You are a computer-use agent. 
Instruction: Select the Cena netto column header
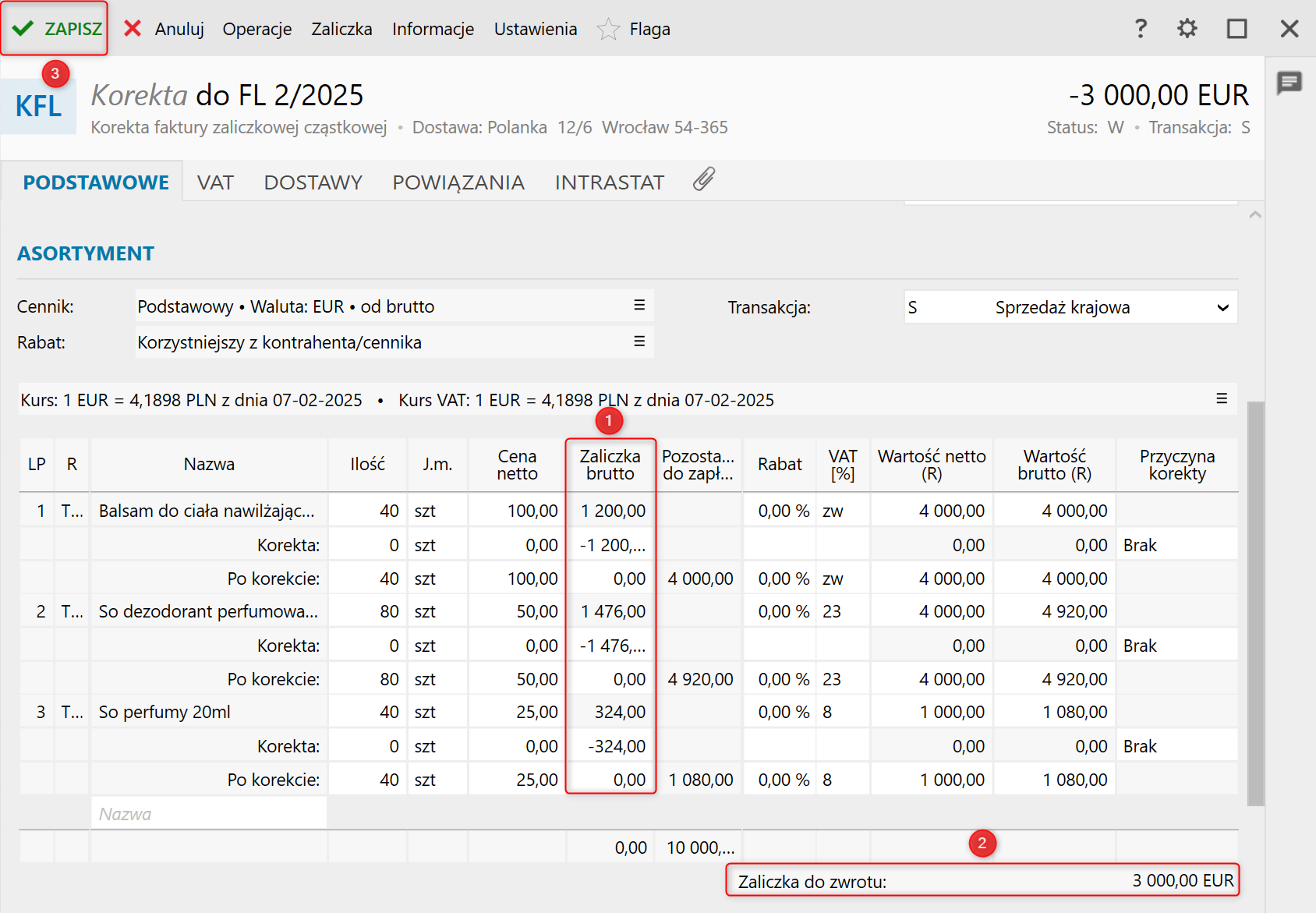(x=517, y=464)
